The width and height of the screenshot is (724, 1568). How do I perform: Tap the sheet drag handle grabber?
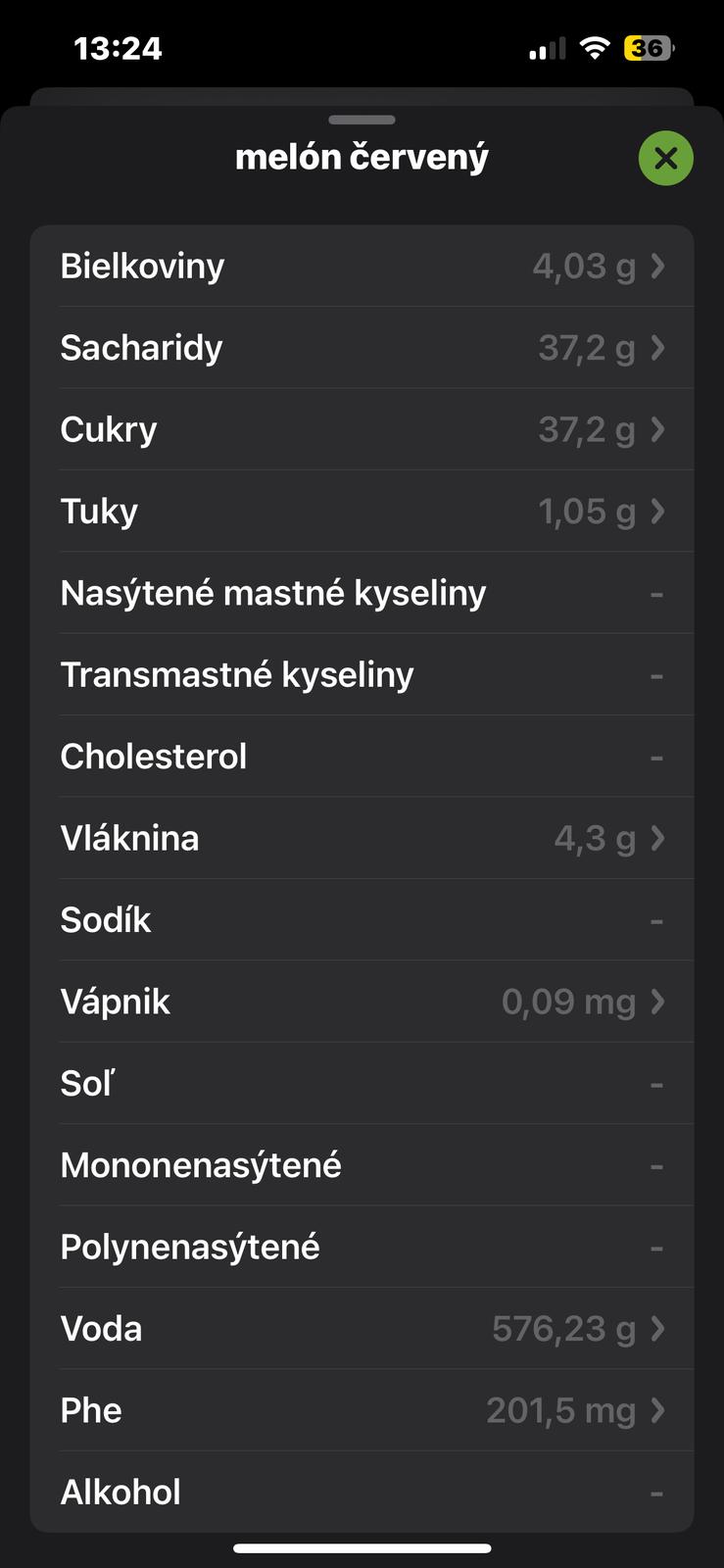click(x=362, y=120)
